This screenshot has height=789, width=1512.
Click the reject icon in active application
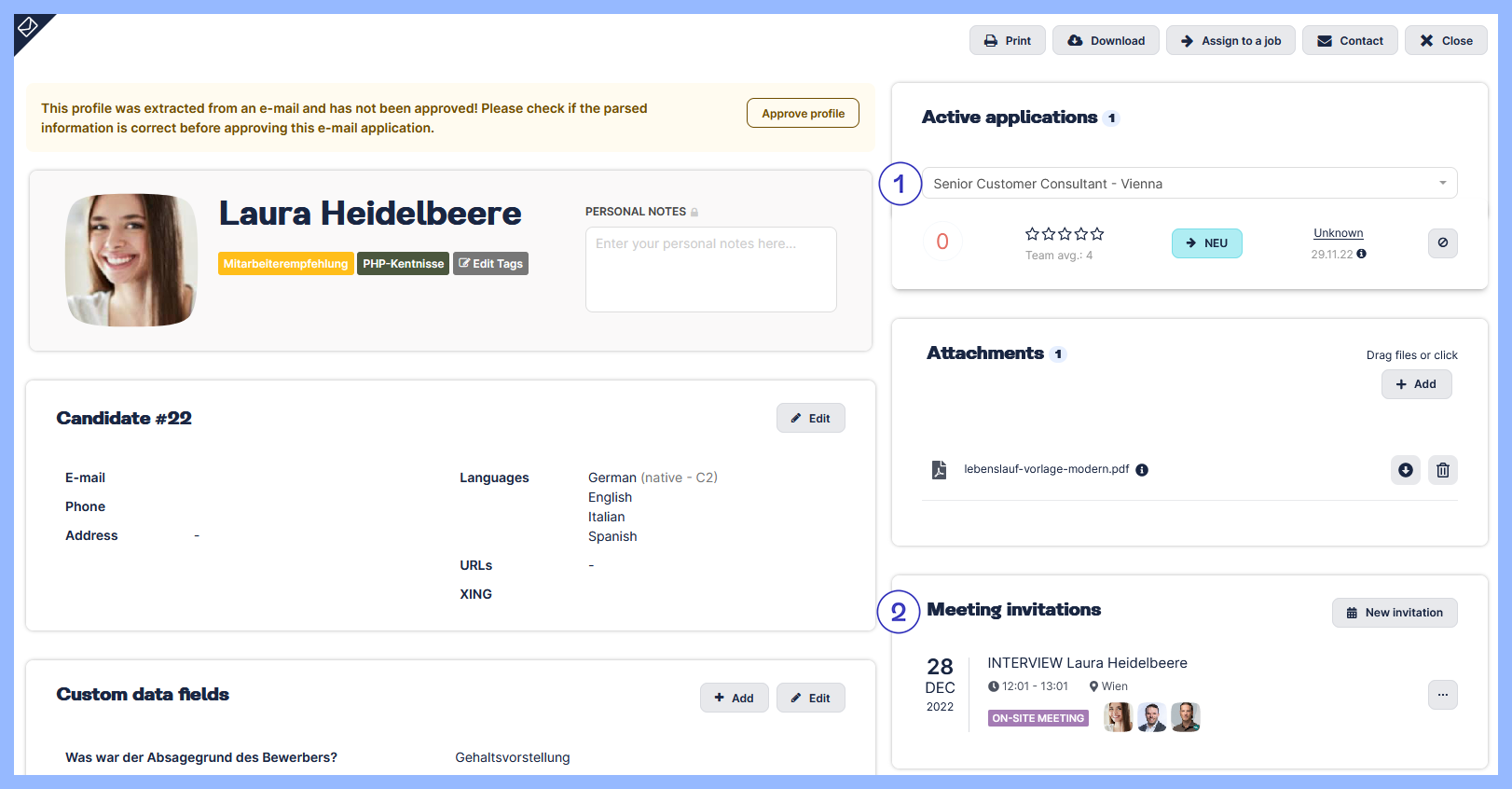point(1442,243)
